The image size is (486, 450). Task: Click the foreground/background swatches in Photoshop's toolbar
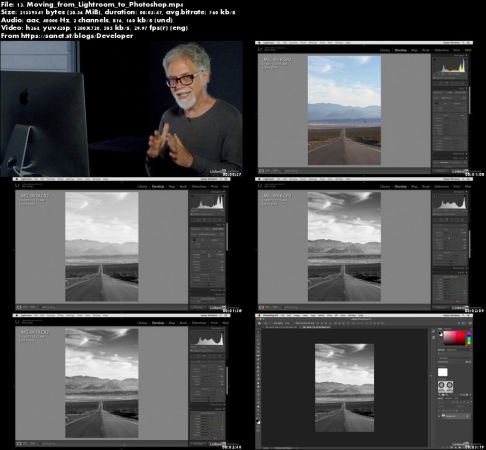click(x=259, y=421)
